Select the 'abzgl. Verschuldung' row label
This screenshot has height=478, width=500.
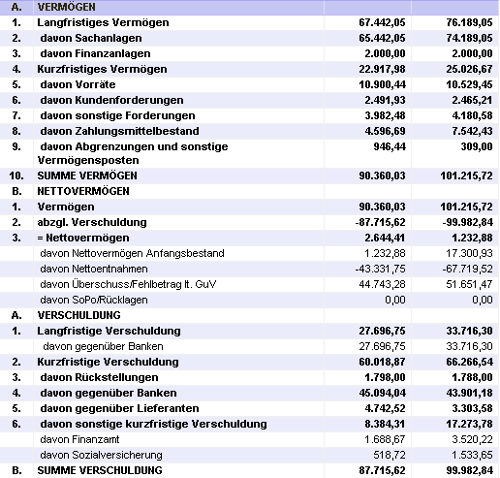pos(92,222)
